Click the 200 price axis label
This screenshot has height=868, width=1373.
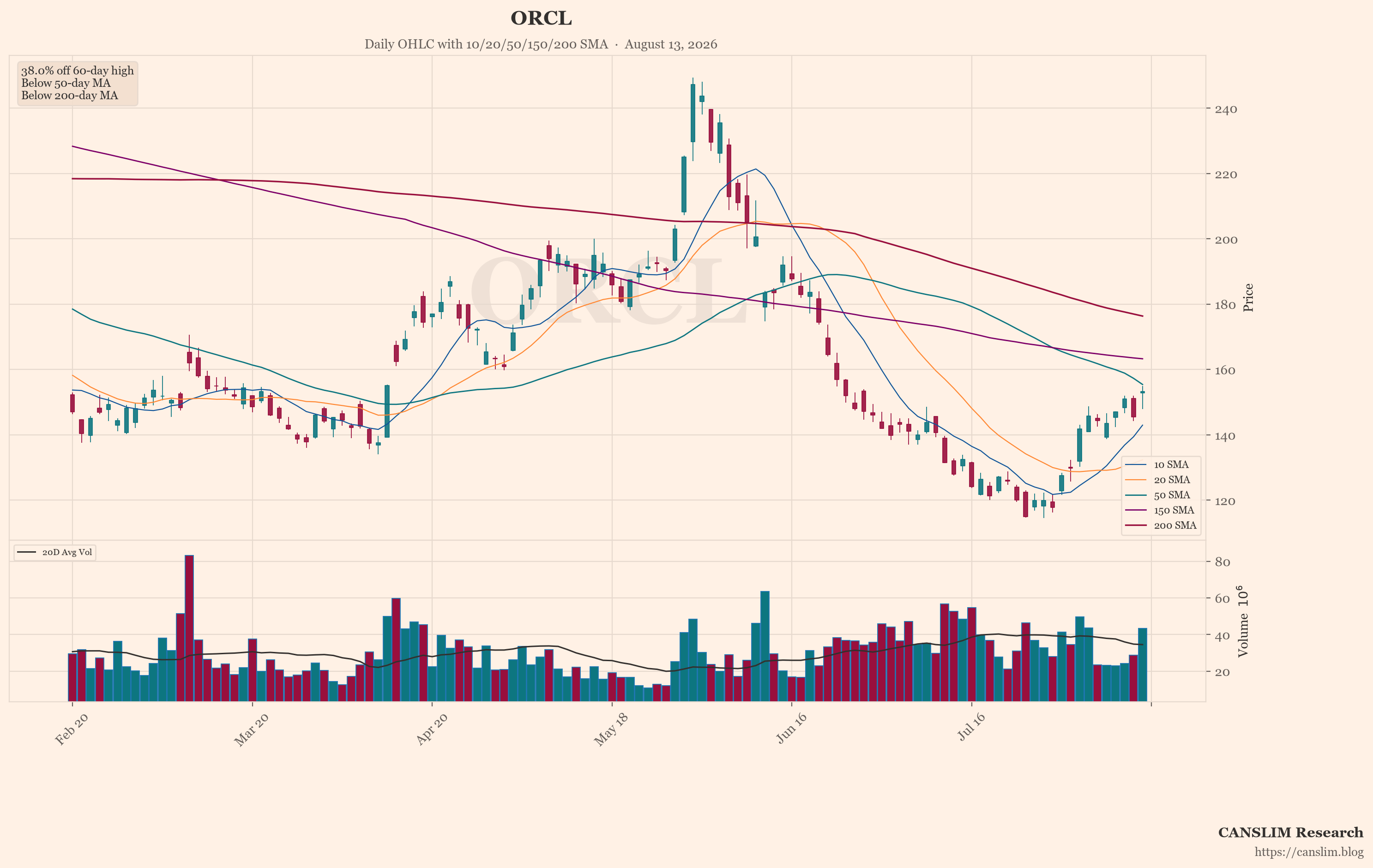tap(1225, 240)
